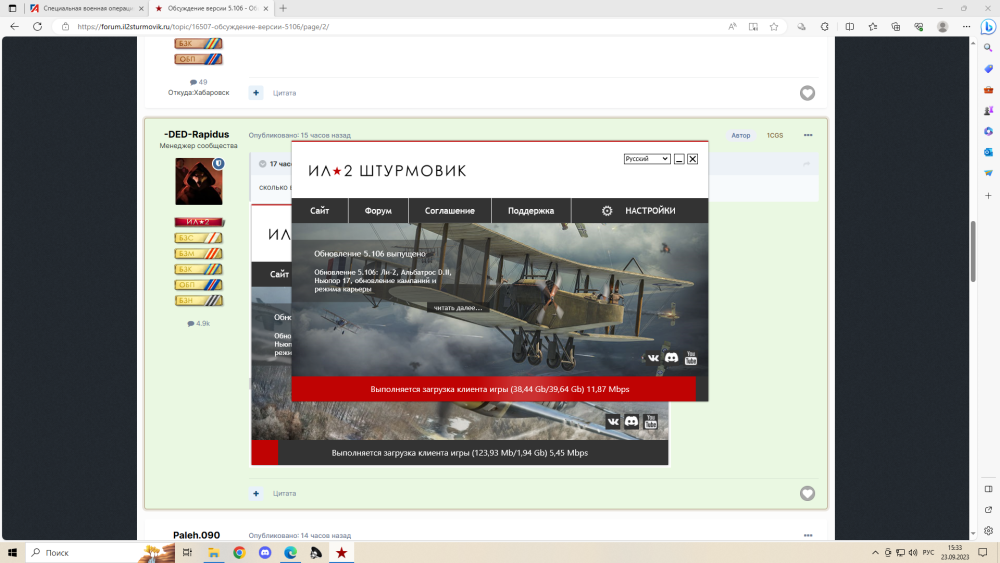This screenshot has width=1000, height=563.
Task: Click the red star IL-2 taskbar icon
Action: click(x=341, y=552)
